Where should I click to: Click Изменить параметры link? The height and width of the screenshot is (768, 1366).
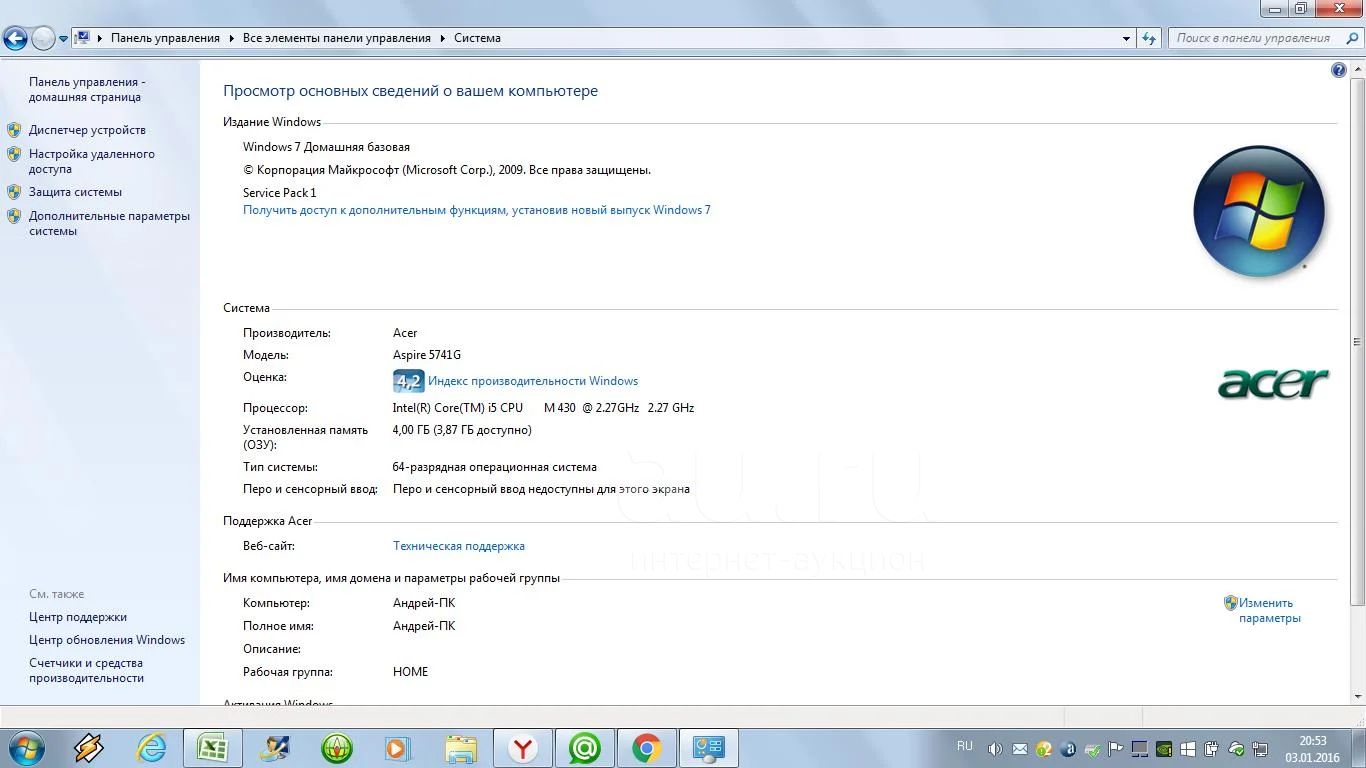coord(1269,610)
